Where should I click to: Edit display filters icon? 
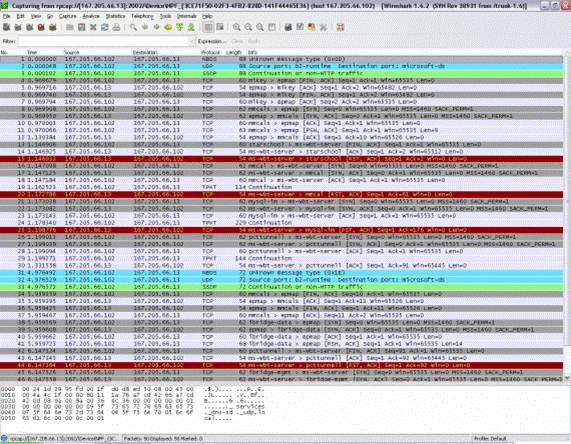300,27
